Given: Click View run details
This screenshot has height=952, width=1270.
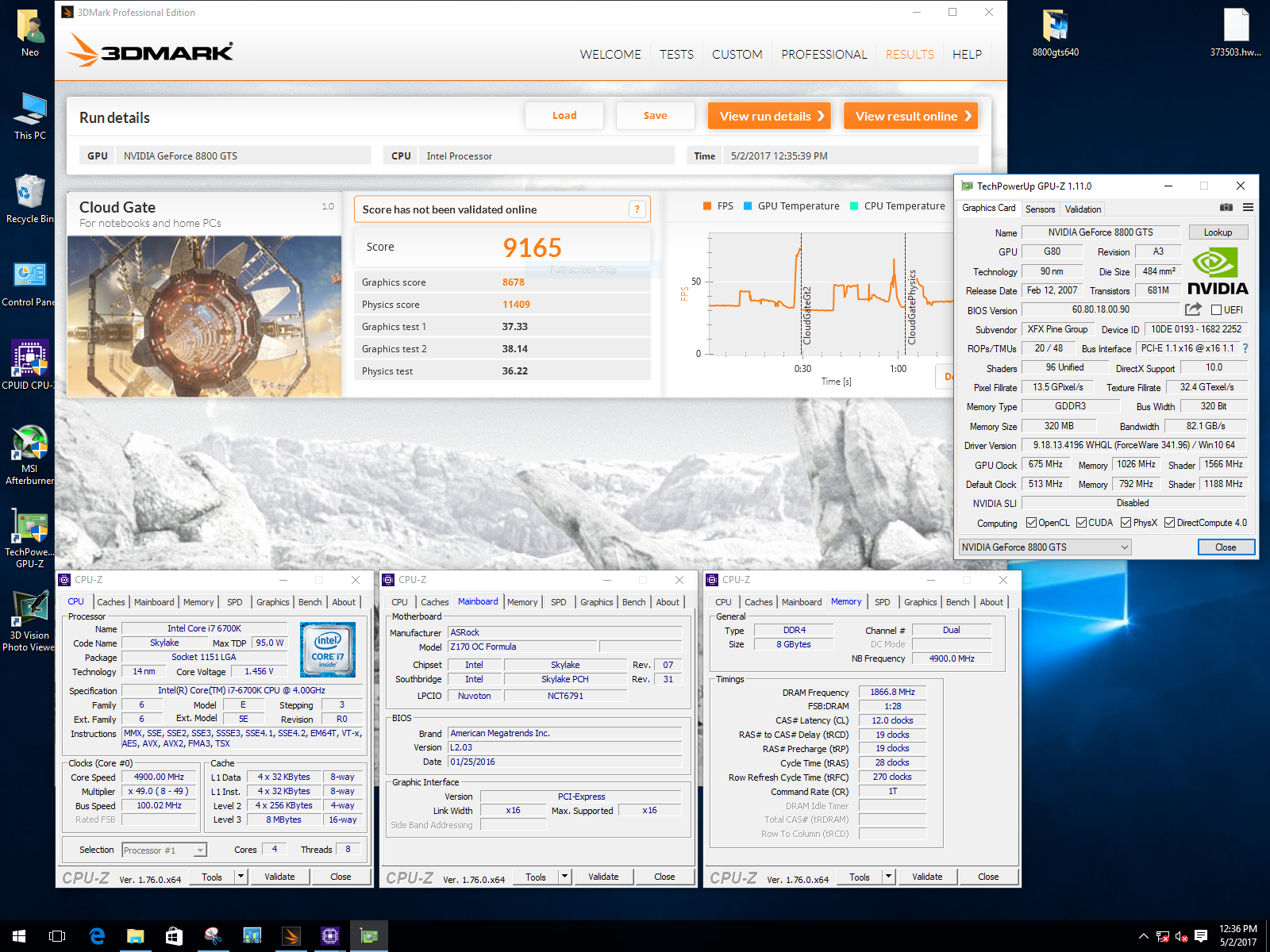Looking at the screenshot, I should (769, 116).
